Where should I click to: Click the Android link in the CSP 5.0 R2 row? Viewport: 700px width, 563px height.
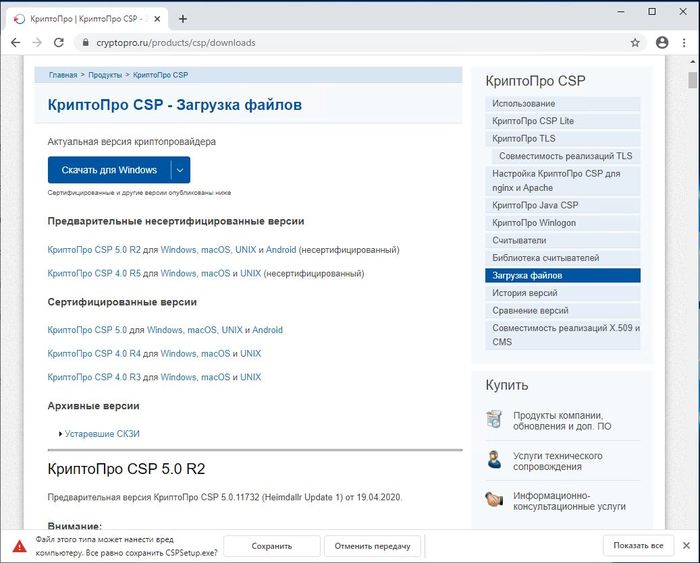click(x=281, y=250)
